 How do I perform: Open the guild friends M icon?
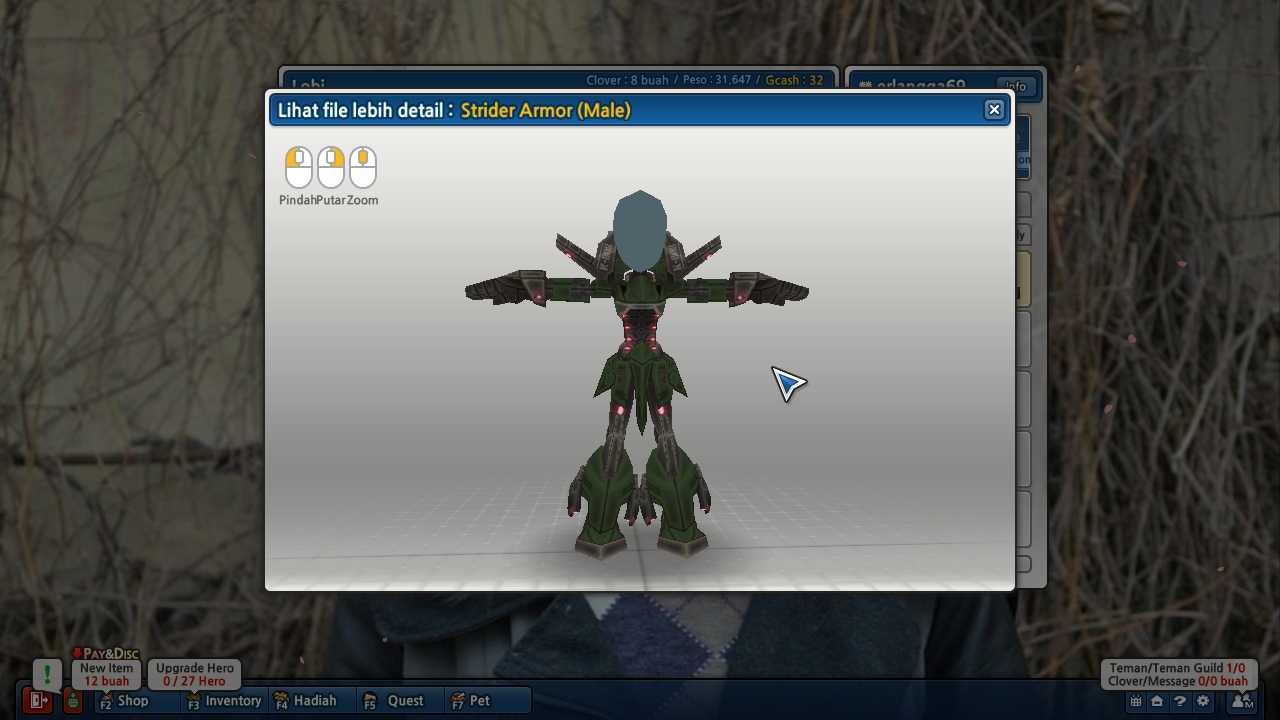(1240, 701)
